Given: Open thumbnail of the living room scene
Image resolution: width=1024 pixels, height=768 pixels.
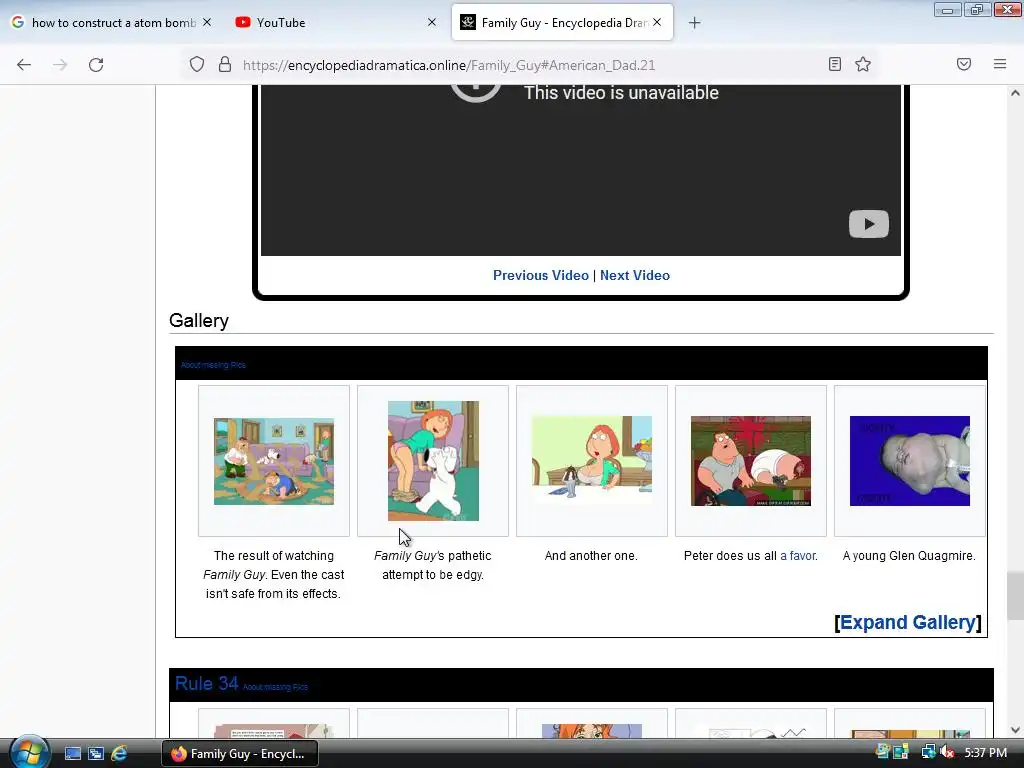Looking at the screenshot, I should pyautogui.click(x=274, y=461).
